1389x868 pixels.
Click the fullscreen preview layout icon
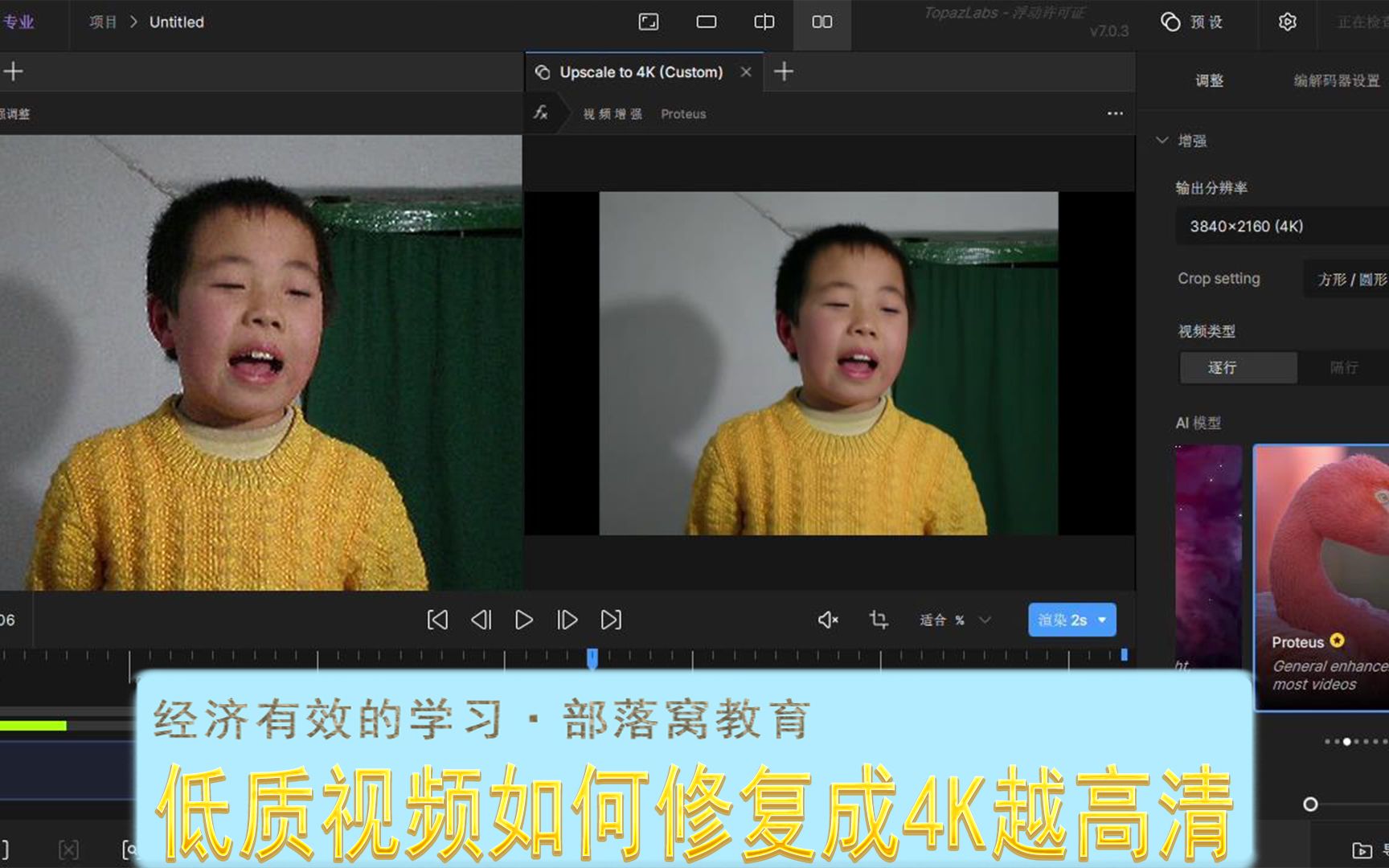click(648, 22)
